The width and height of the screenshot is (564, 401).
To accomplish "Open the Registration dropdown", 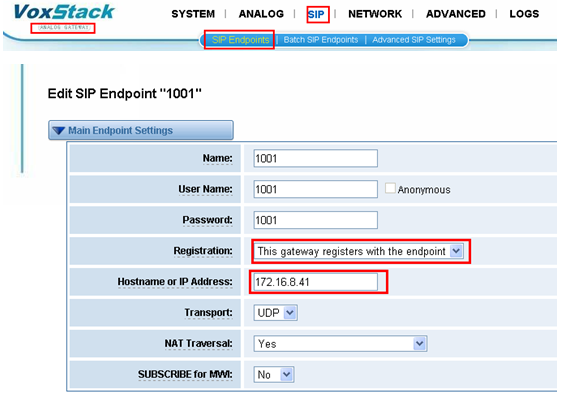I will (358, 251).
